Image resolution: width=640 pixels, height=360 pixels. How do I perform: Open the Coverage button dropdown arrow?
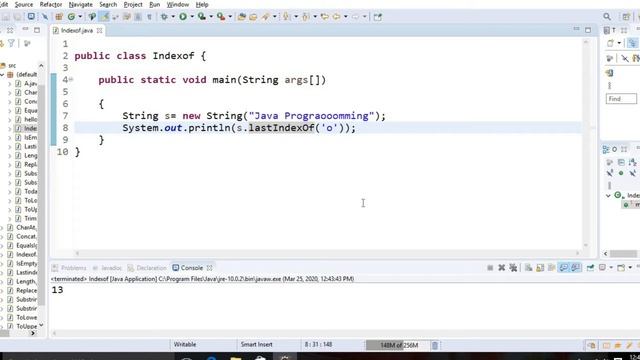click(211, 17)
